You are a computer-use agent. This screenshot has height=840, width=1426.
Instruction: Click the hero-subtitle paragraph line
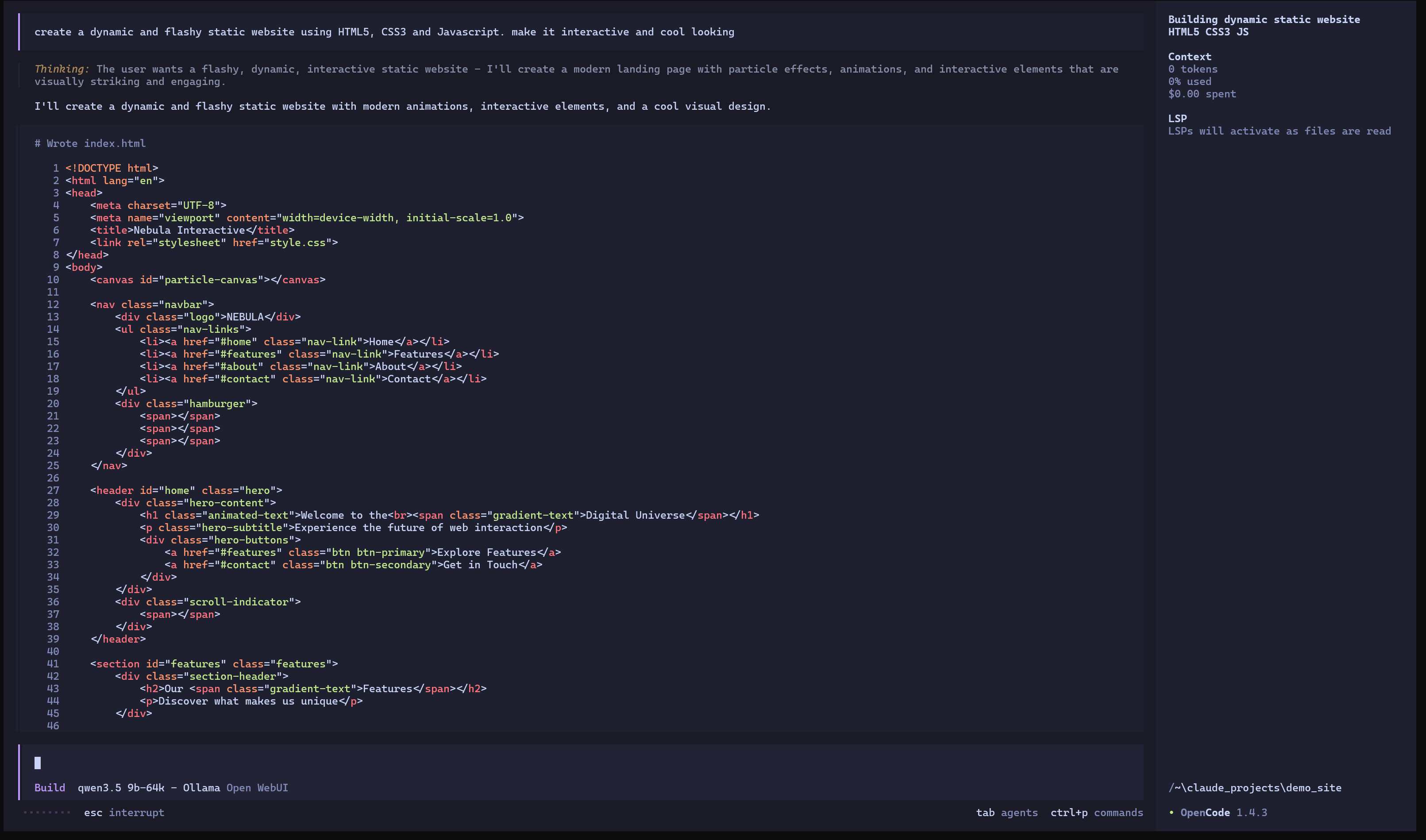(353, 528)
